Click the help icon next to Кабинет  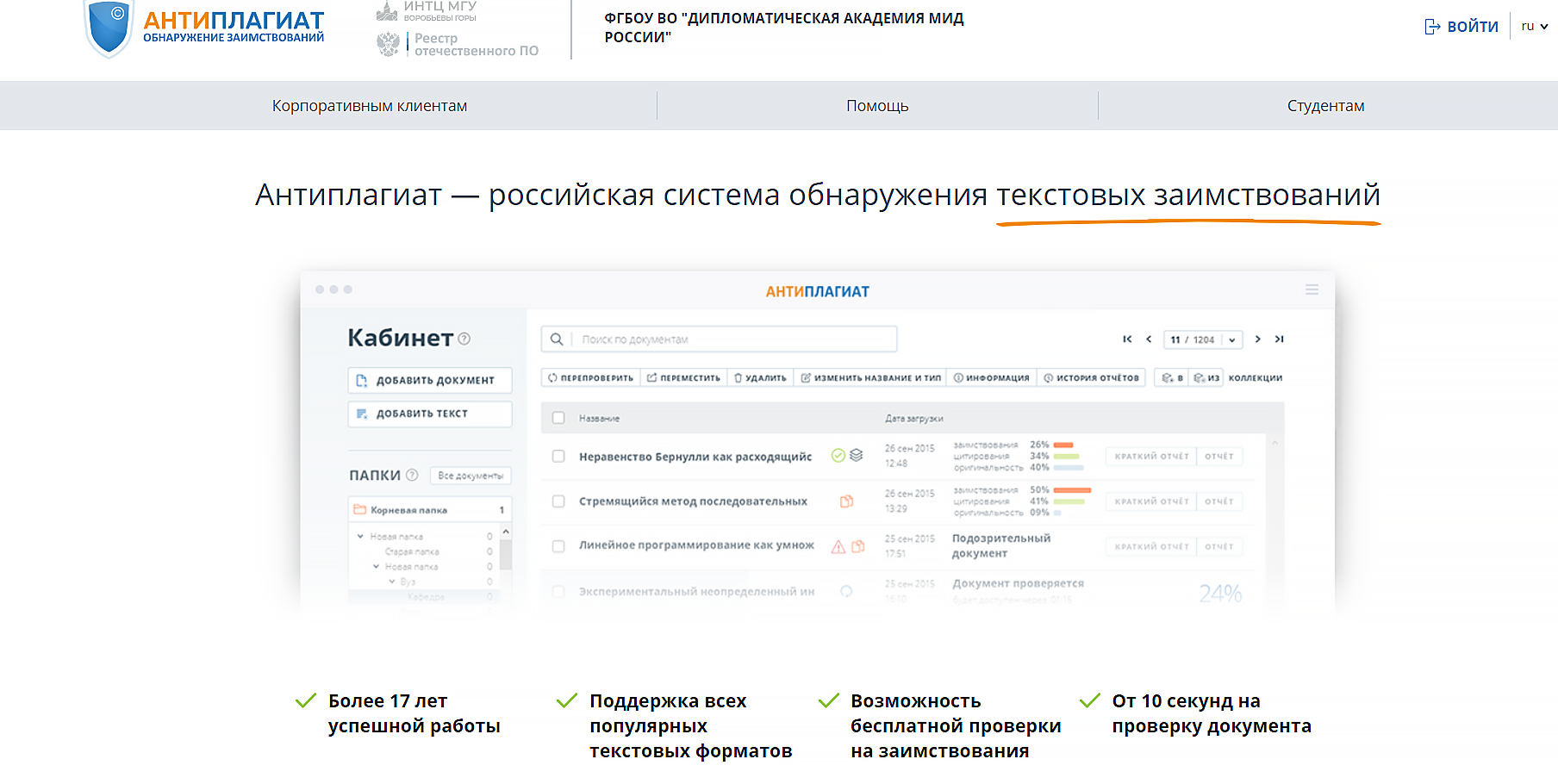coord(464,339)
